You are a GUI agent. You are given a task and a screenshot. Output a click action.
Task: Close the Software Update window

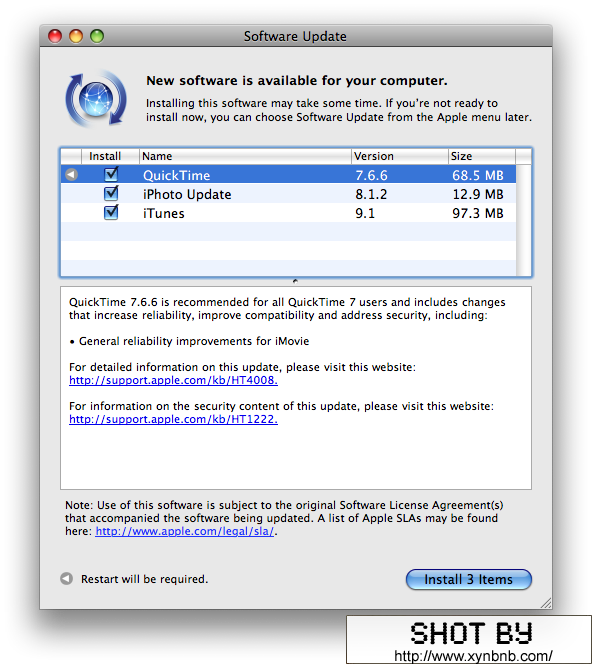point(55,36)
